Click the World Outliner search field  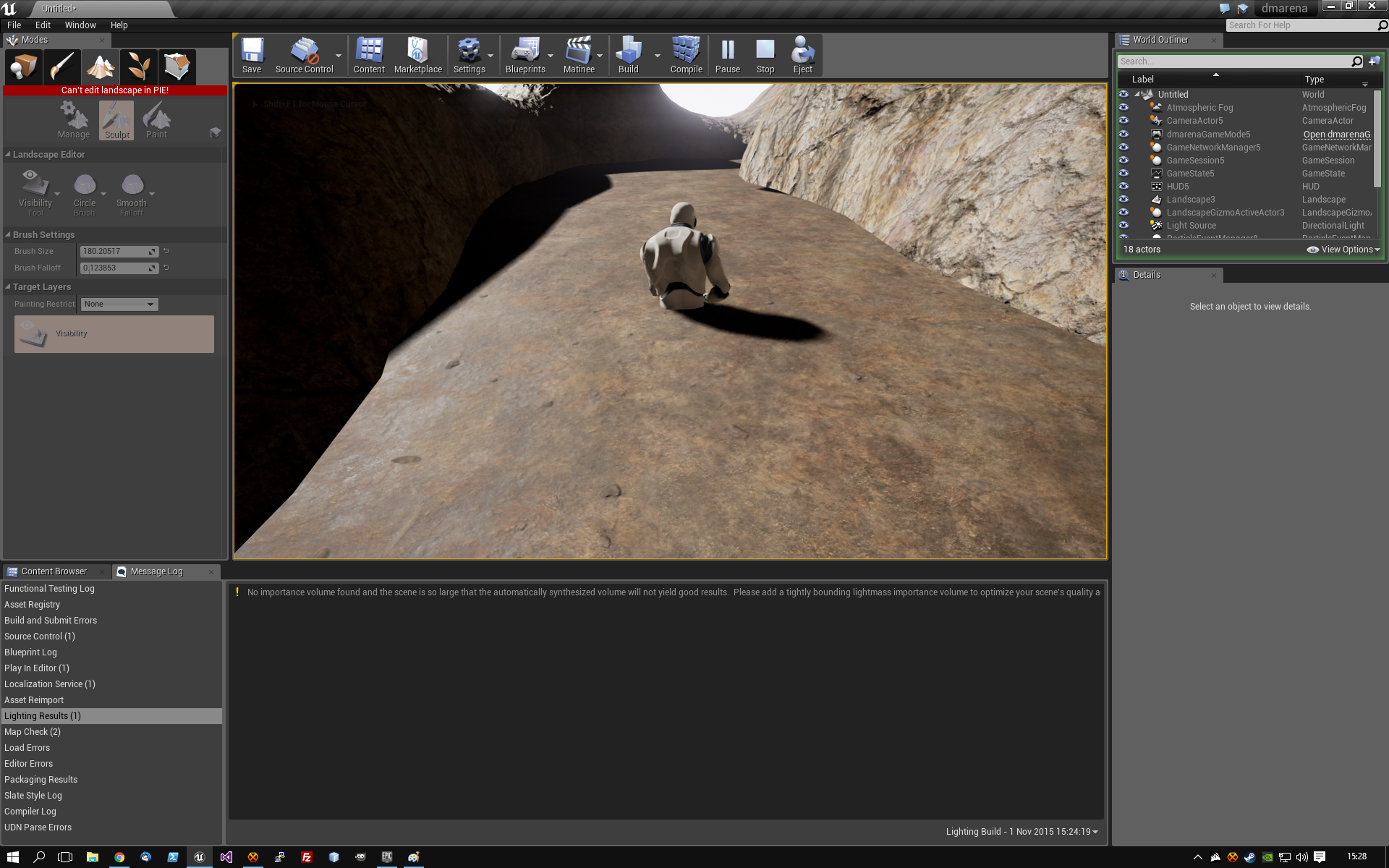(x=1233, y=61)
